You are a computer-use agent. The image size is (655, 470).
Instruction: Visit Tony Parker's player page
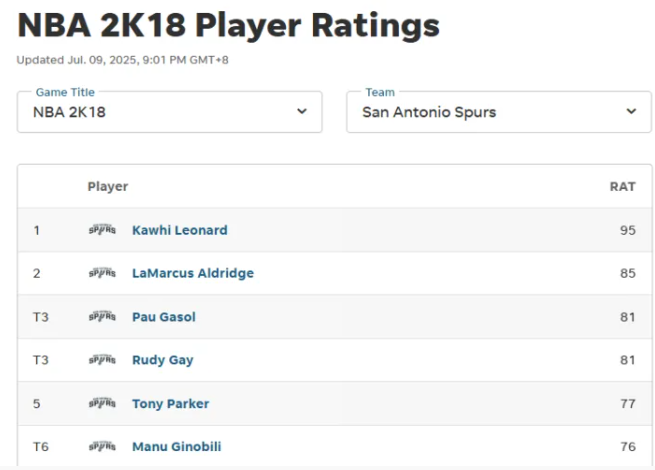coord(171,404)
